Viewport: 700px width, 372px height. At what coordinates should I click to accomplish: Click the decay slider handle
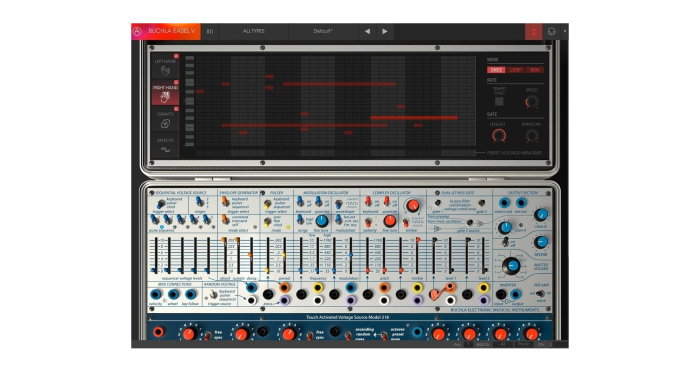(250, 255)
